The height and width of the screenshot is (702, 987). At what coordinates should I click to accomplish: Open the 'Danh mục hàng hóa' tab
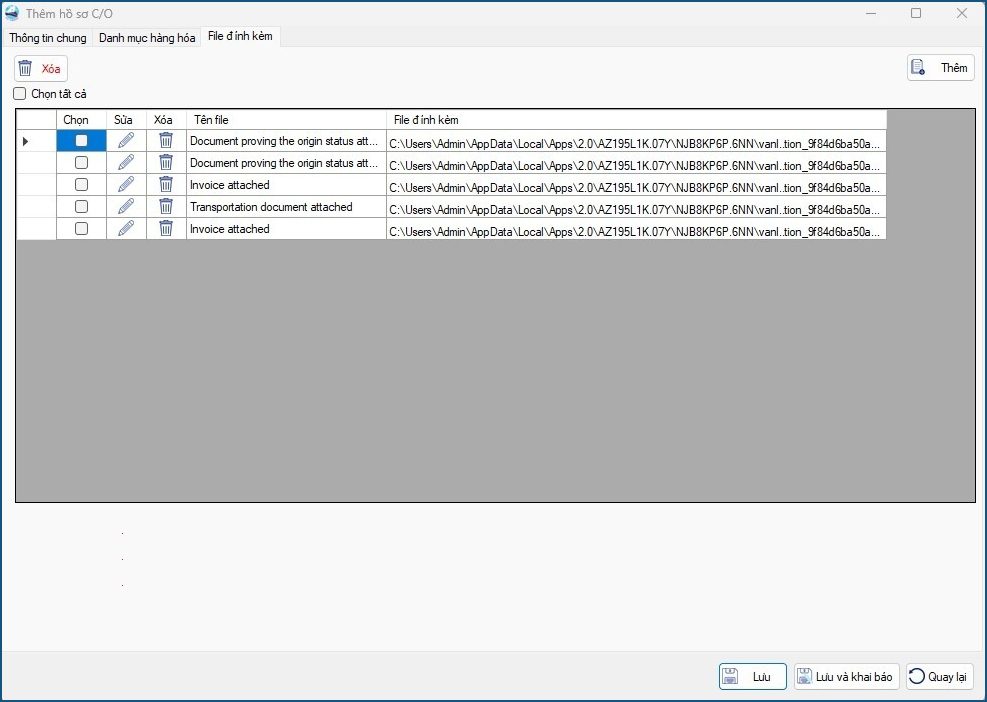147,38
